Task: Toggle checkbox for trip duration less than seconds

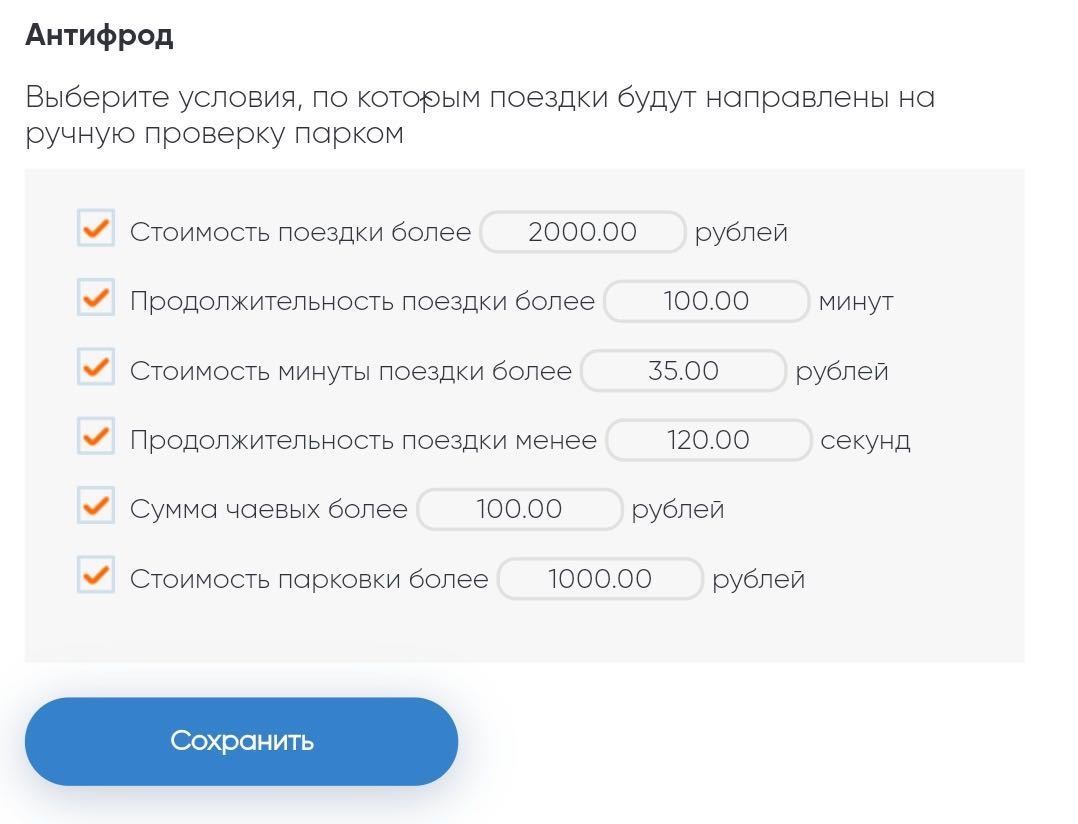Action: point(96,437)
